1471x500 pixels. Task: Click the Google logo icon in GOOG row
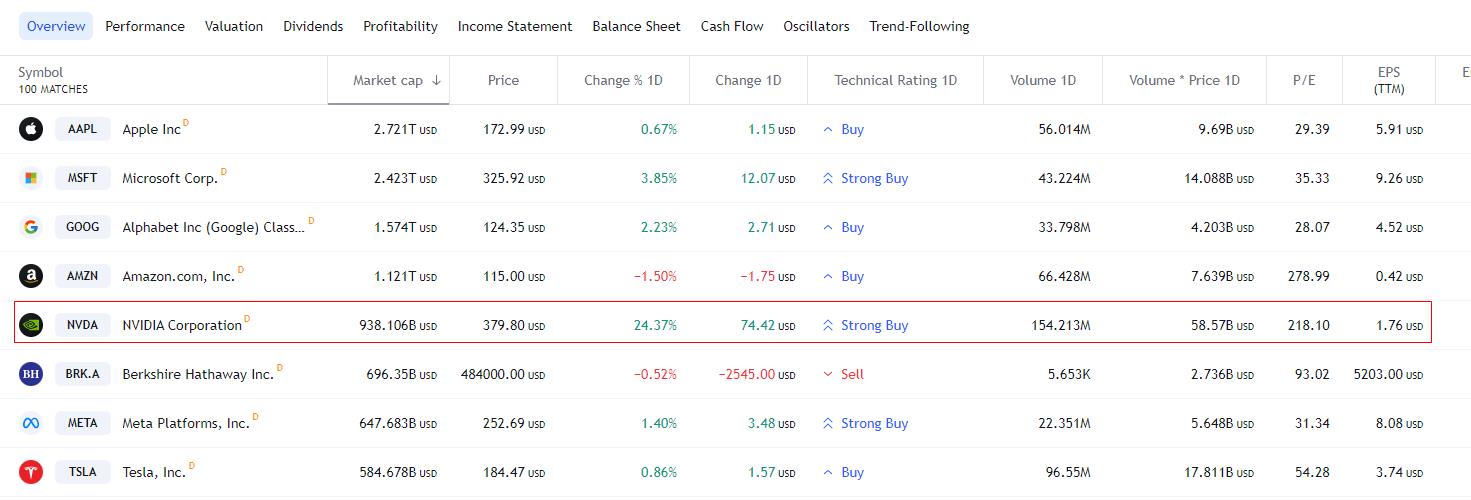[31, 227]
